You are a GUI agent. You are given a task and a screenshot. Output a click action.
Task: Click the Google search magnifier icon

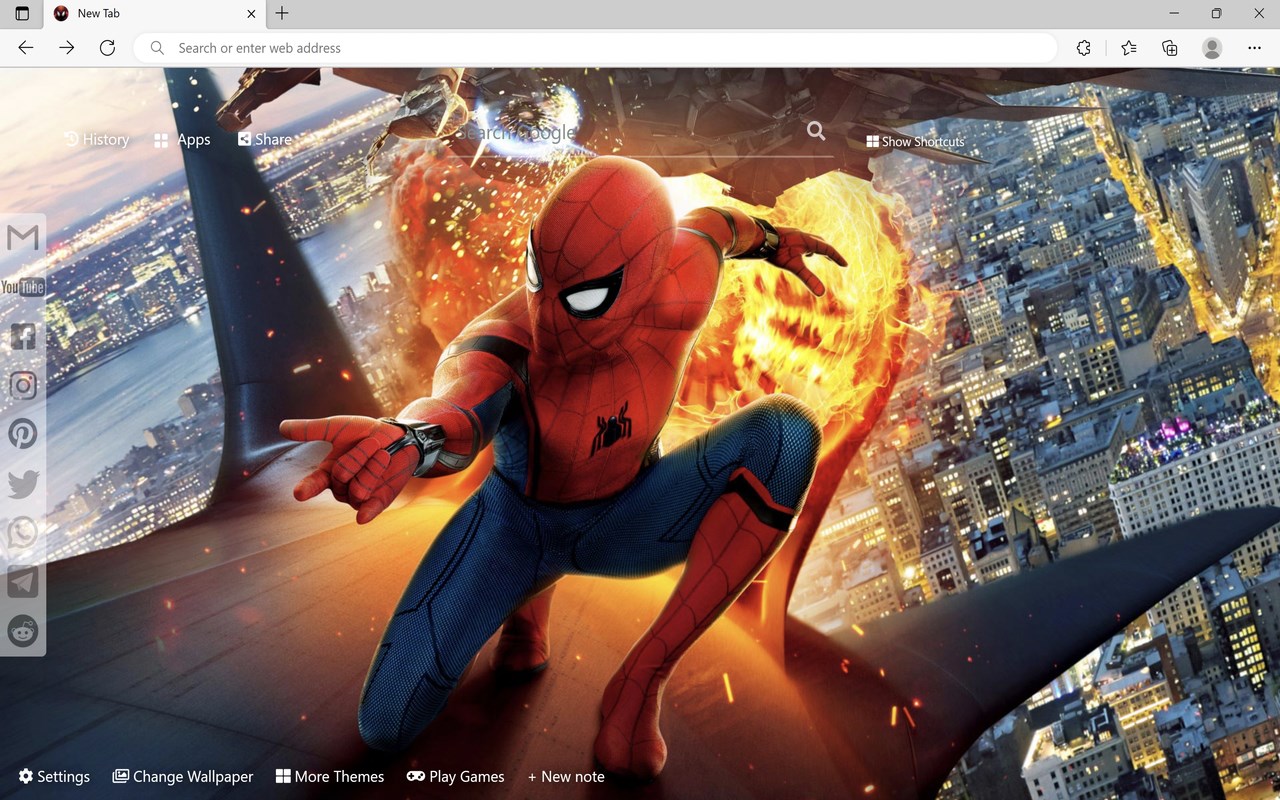pos(816,131)
